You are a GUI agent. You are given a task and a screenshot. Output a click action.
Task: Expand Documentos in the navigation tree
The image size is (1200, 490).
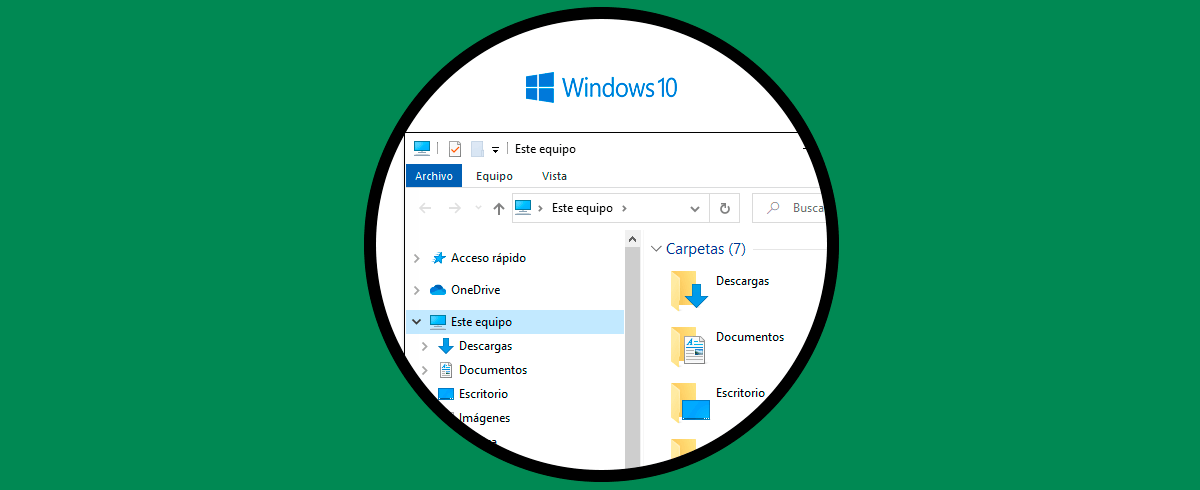click(425, 370)
